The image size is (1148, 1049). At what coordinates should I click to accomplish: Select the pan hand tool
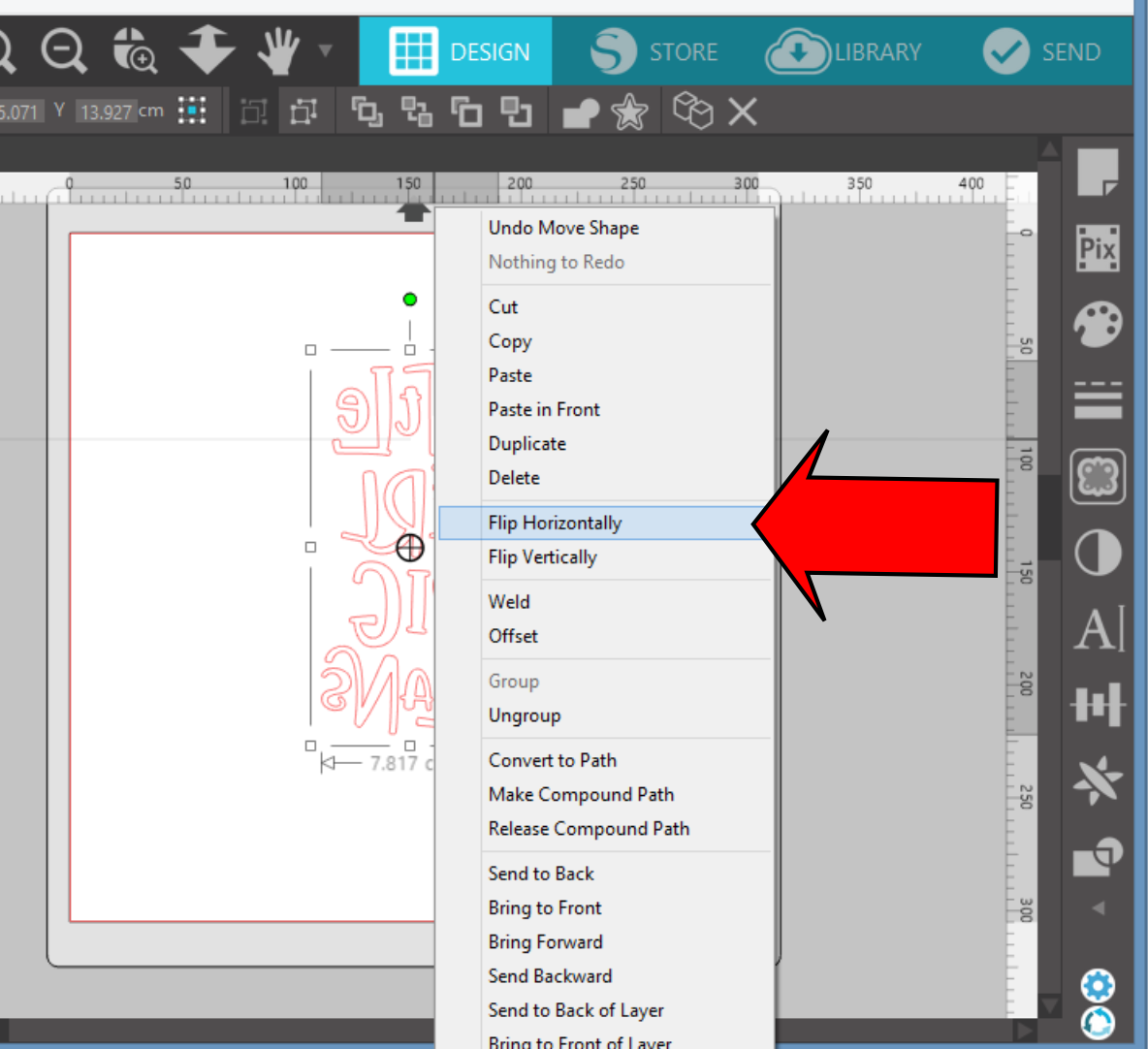279,50
